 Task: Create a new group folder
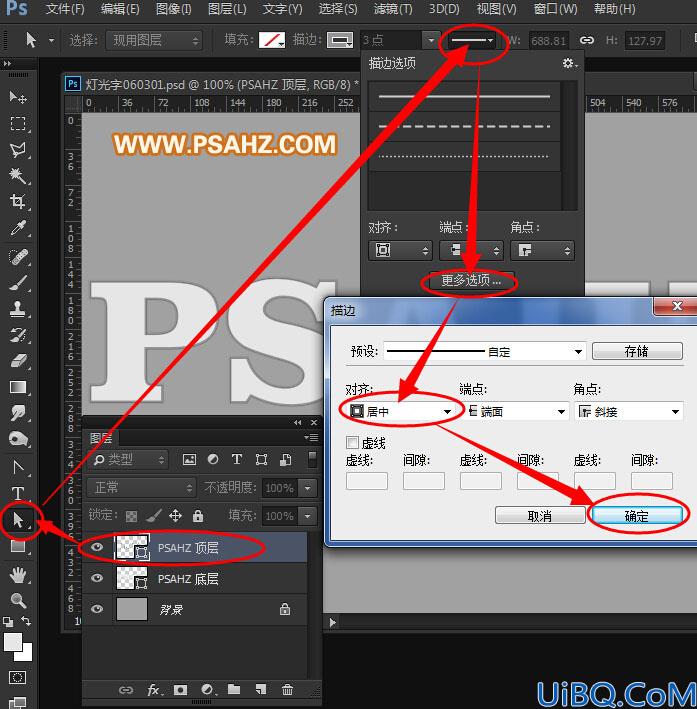tap(233, 689)
